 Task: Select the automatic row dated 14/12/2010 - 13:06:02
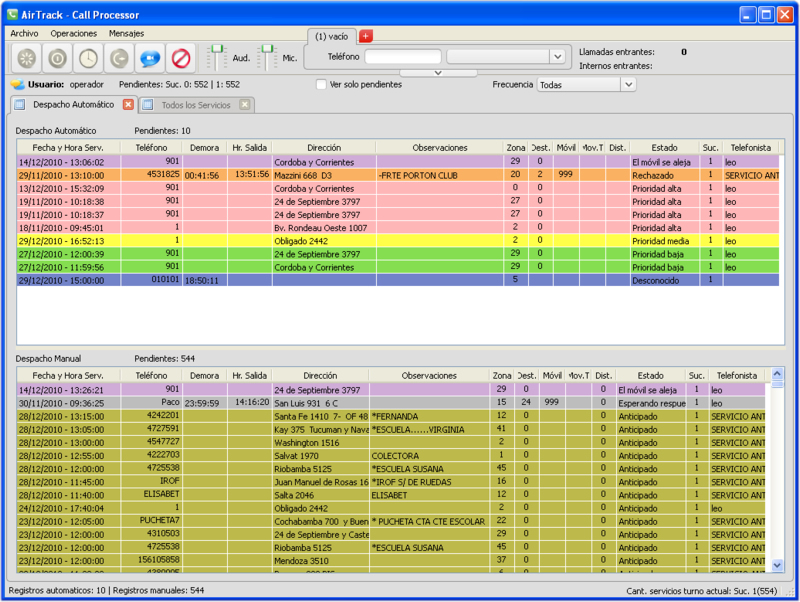(398, 162)
